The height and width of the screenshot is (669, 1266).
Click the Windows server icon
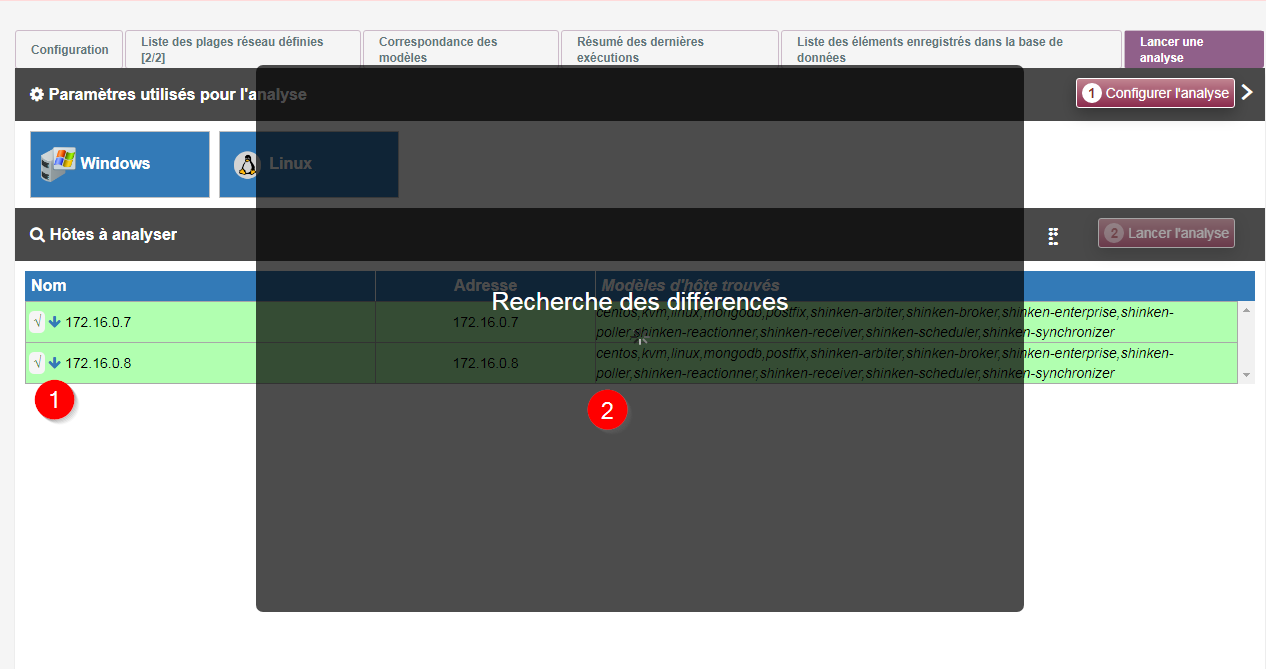tap(58, 164)
